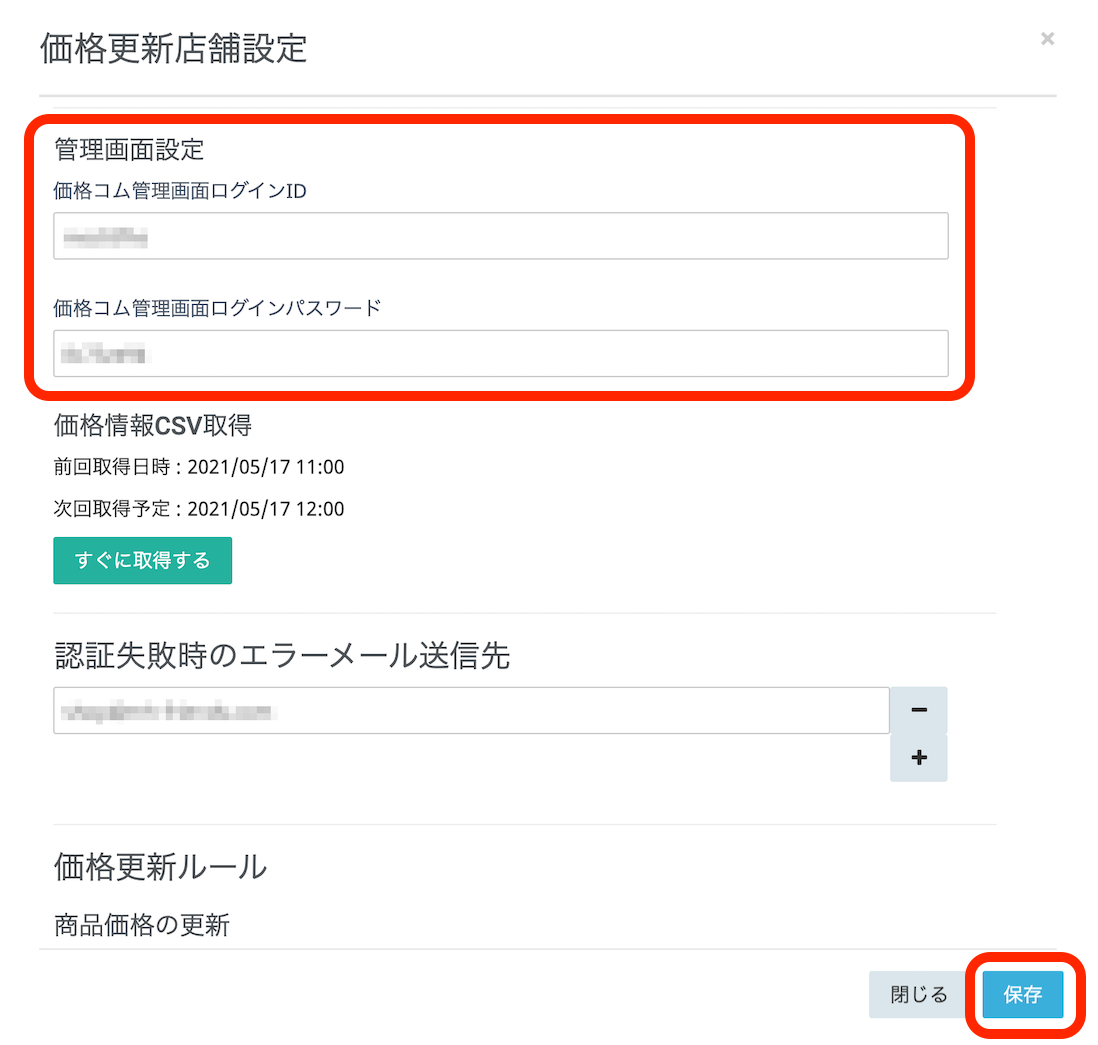Click the 価格情報CSV取得 heading
The width and height of the screenshot is (1098, 1045).
pyautogui.click(x=152, y=426)
